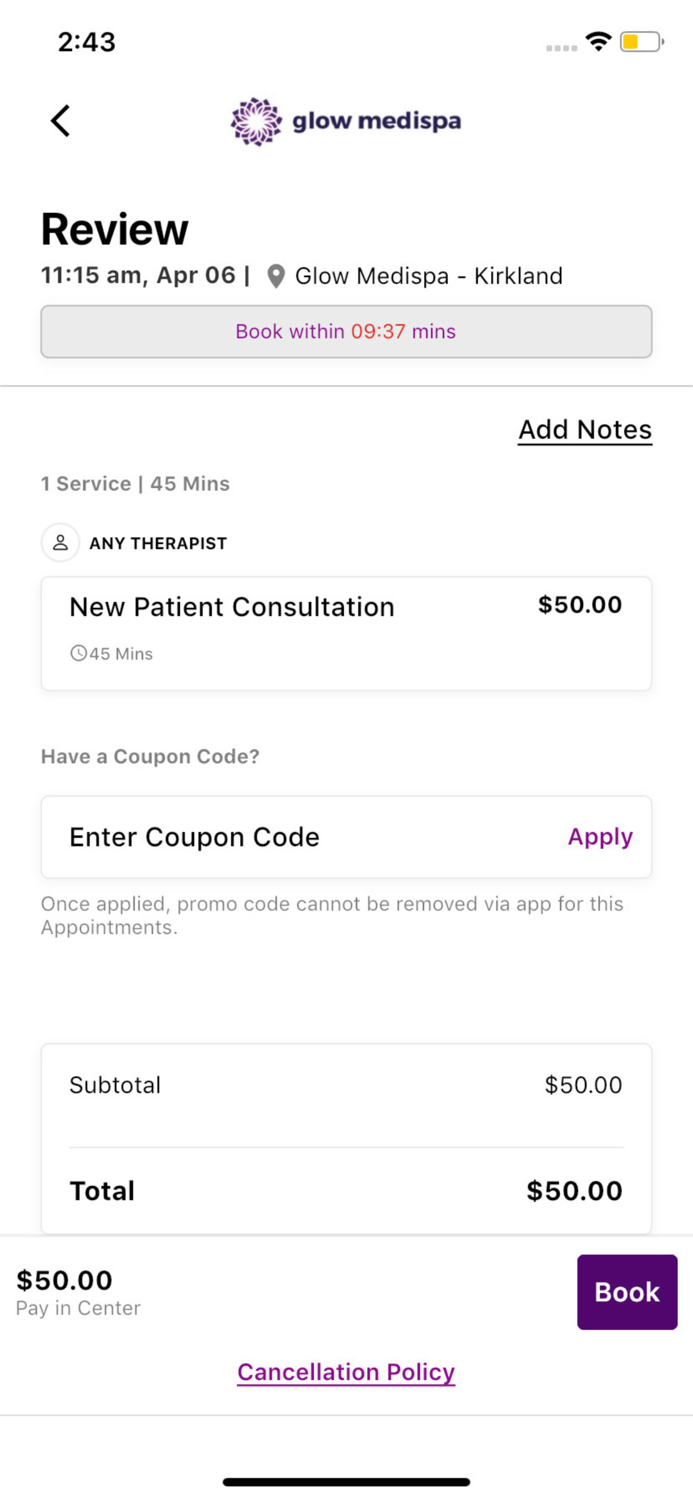The width and height of the screenshot is (693, 1500).
Task: Tap the clock icon beside 45 Mins
Action: 78,654
